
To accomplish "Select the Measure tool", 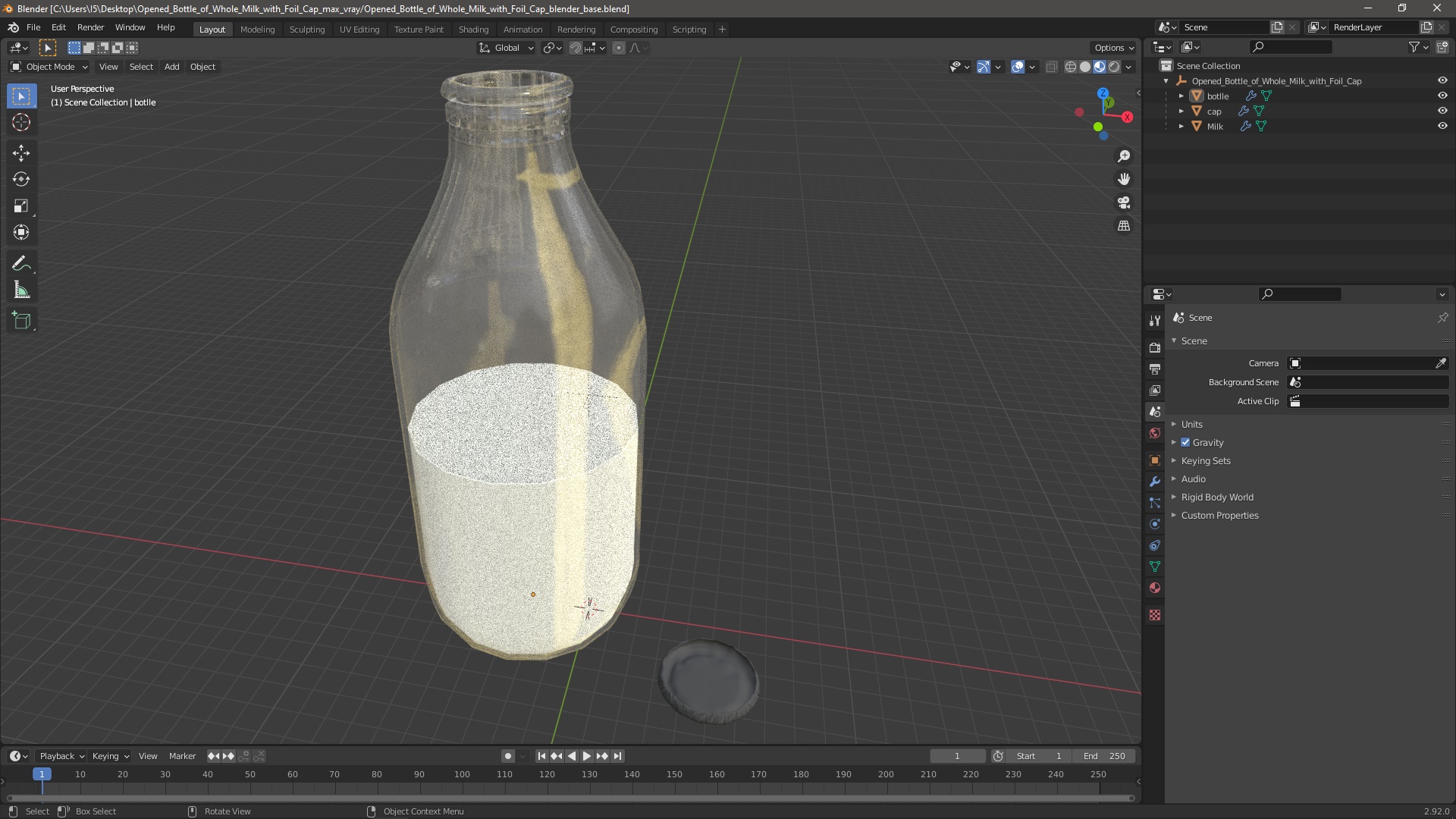I will [x=21, y=290].
